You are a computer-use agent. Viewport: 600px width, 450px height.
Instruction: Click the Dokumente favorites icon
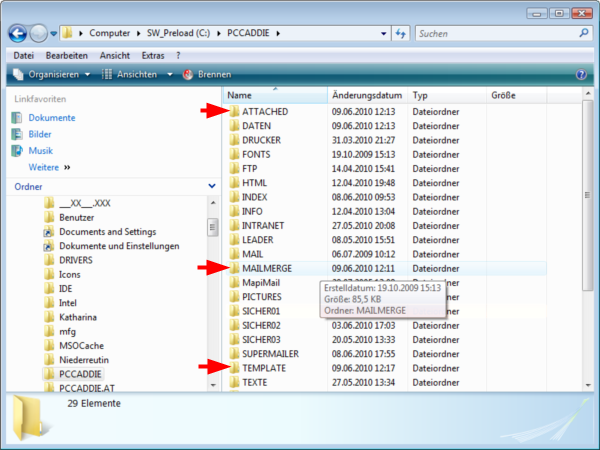16,117
